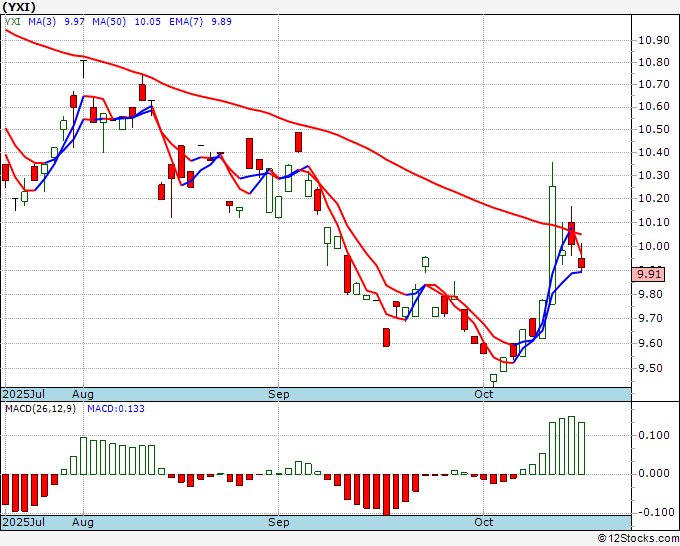Click the 10.80 price axis label
The width and height of the screenshot is (680, 546).
pos(654,62)
